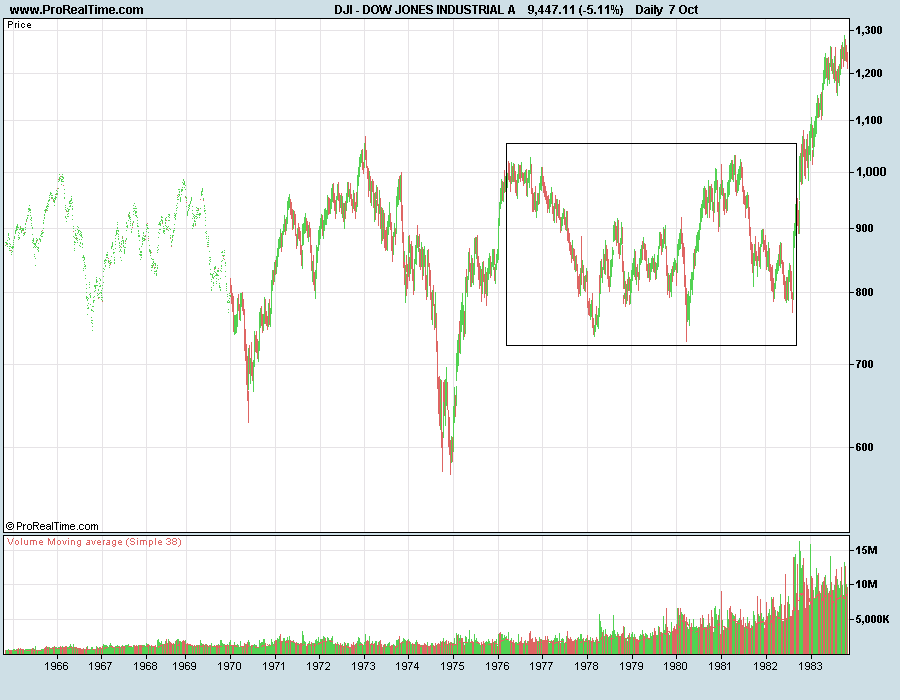The width and height of the screenshot is (900, 700).
Task: Click the 1966 year label
Action: coord(56,666)
